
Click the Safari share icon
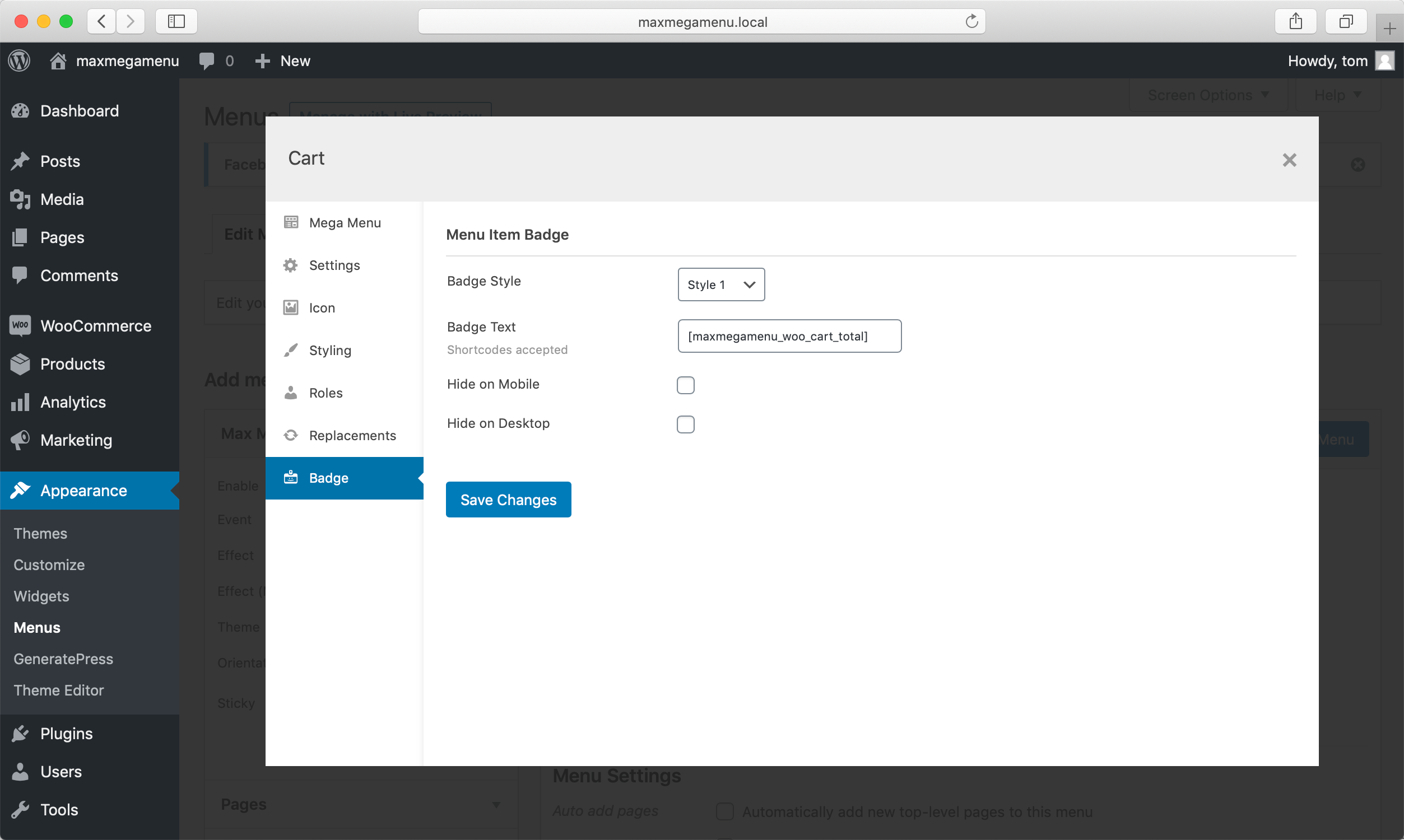1296,21
